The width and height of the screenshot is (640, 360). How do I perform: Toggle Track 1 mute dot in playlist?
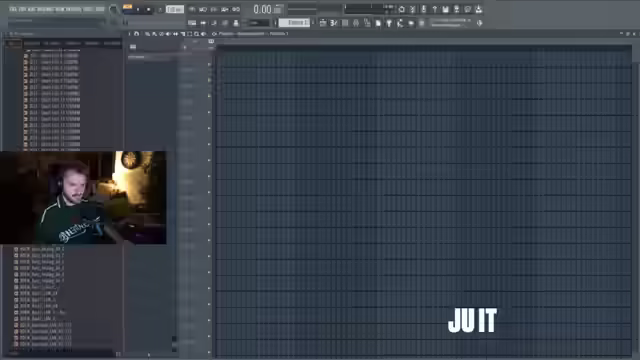pyautogui.click(x=209, y=64)
